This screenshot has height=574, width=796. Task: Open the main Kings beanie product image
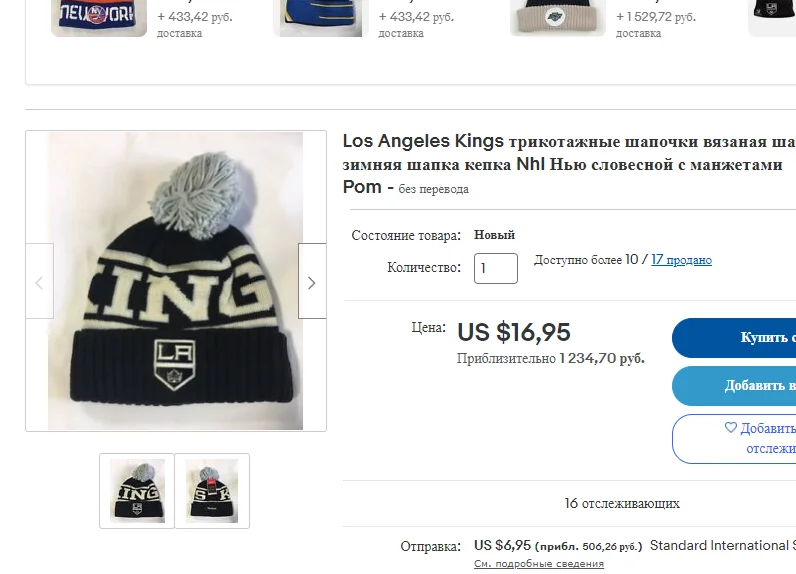(176, 281)
